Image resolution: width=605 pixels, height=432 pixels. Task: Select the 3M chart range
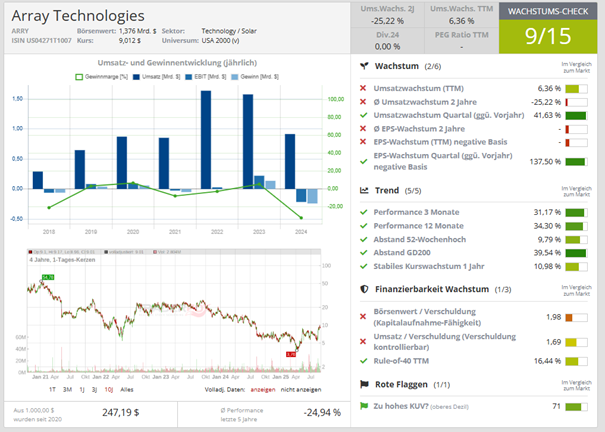68,390
